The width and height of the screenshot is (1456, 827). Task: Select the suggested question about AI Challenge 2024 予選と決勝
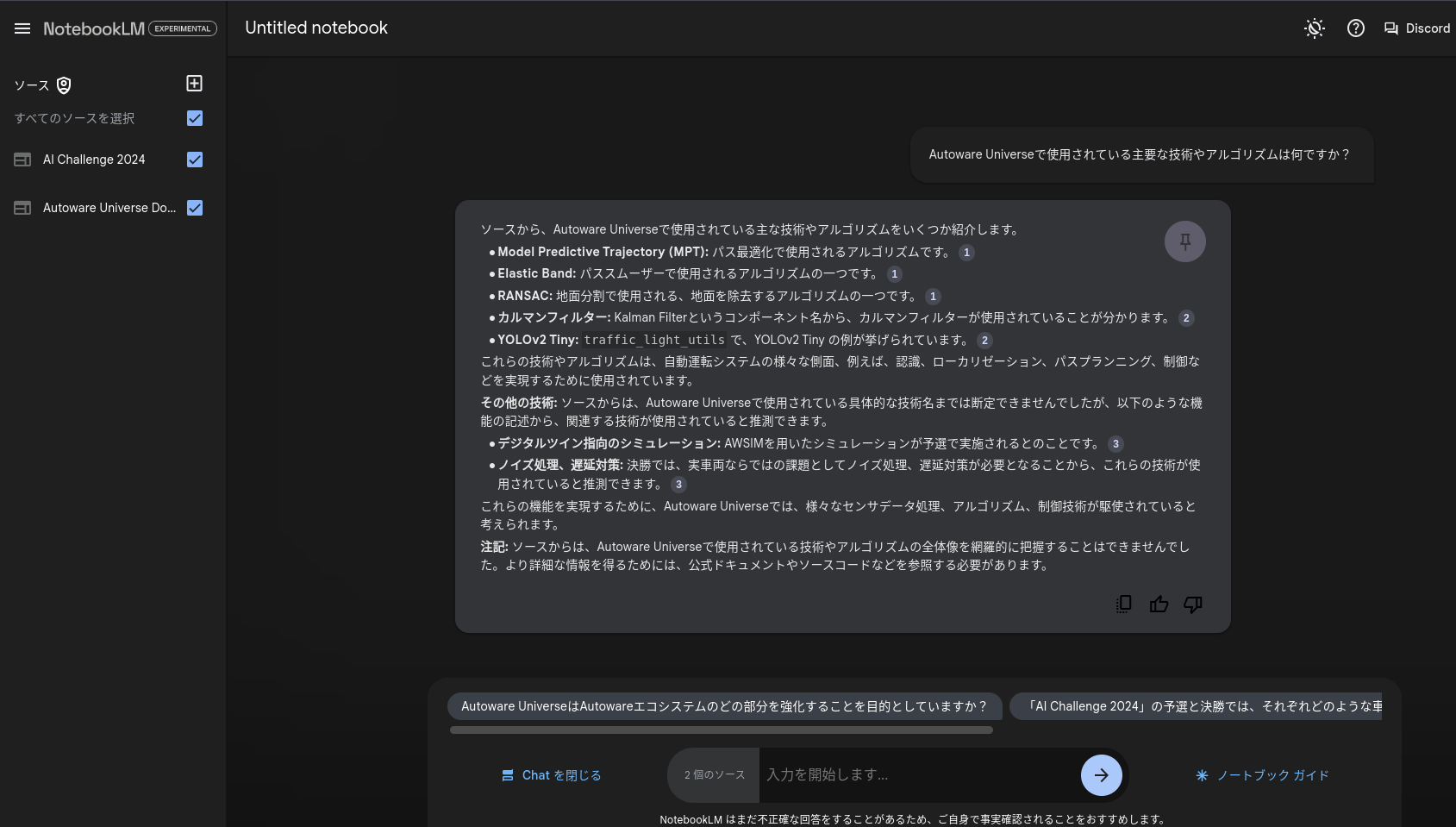pyautogui.click(x=1196, y=706)
